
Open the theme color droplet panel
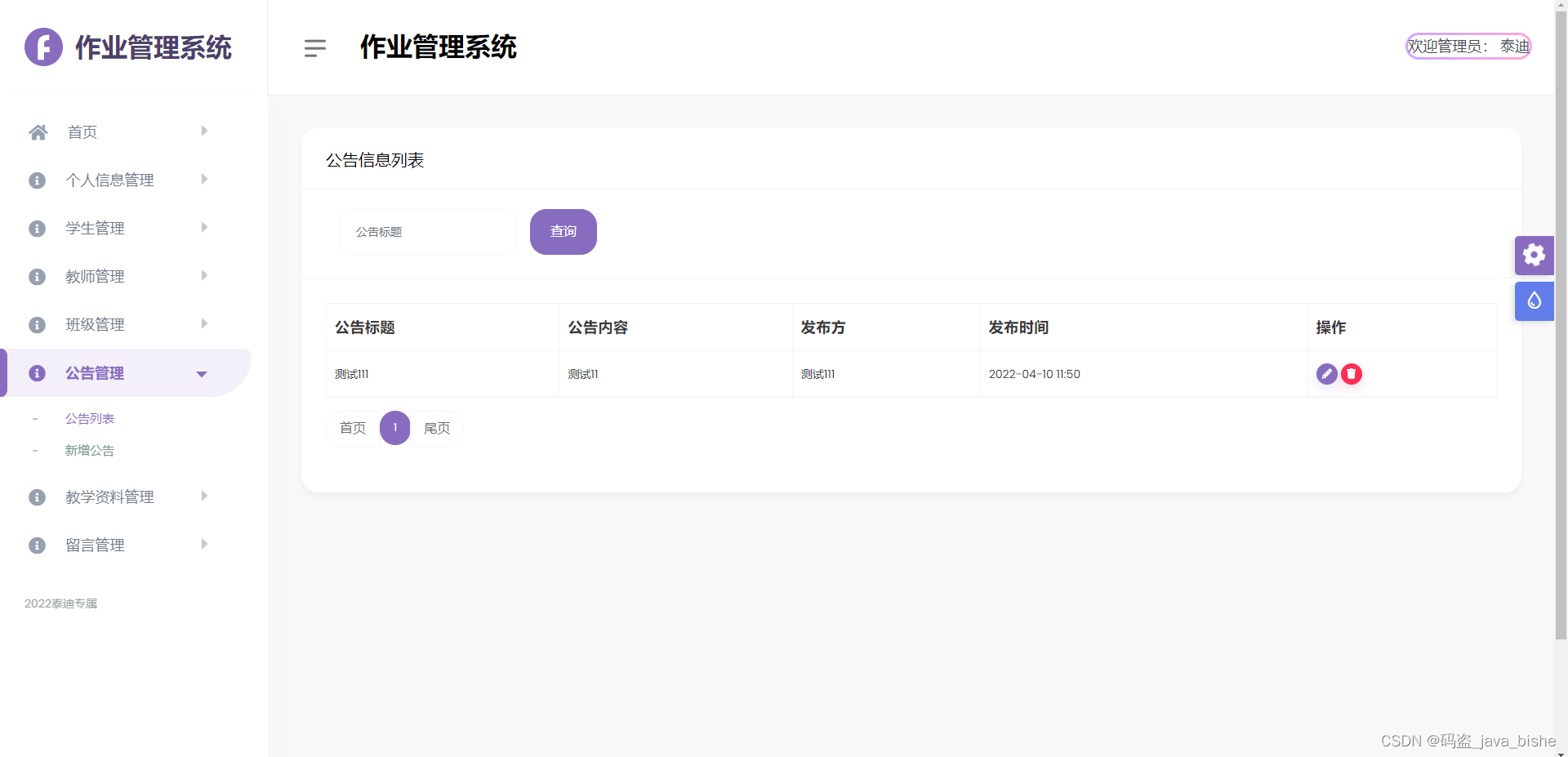pyautogui.click(x=1535, y=301)
